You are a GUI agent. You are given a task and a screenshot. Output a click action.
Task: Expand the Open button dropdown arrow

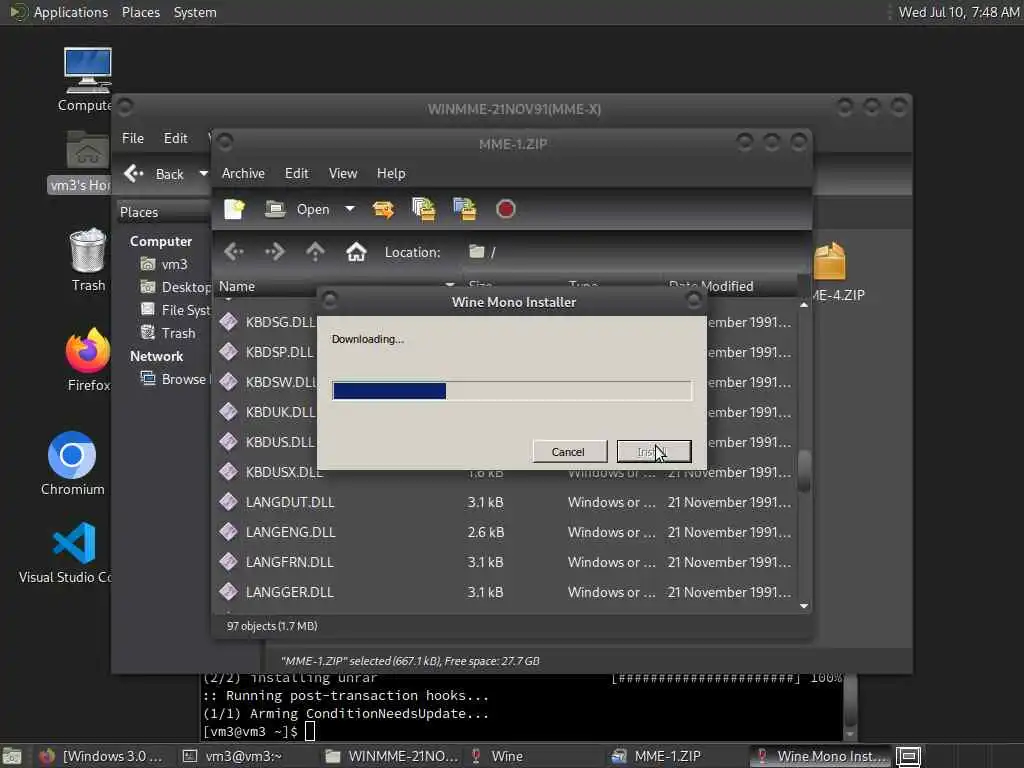coord(350,209)
